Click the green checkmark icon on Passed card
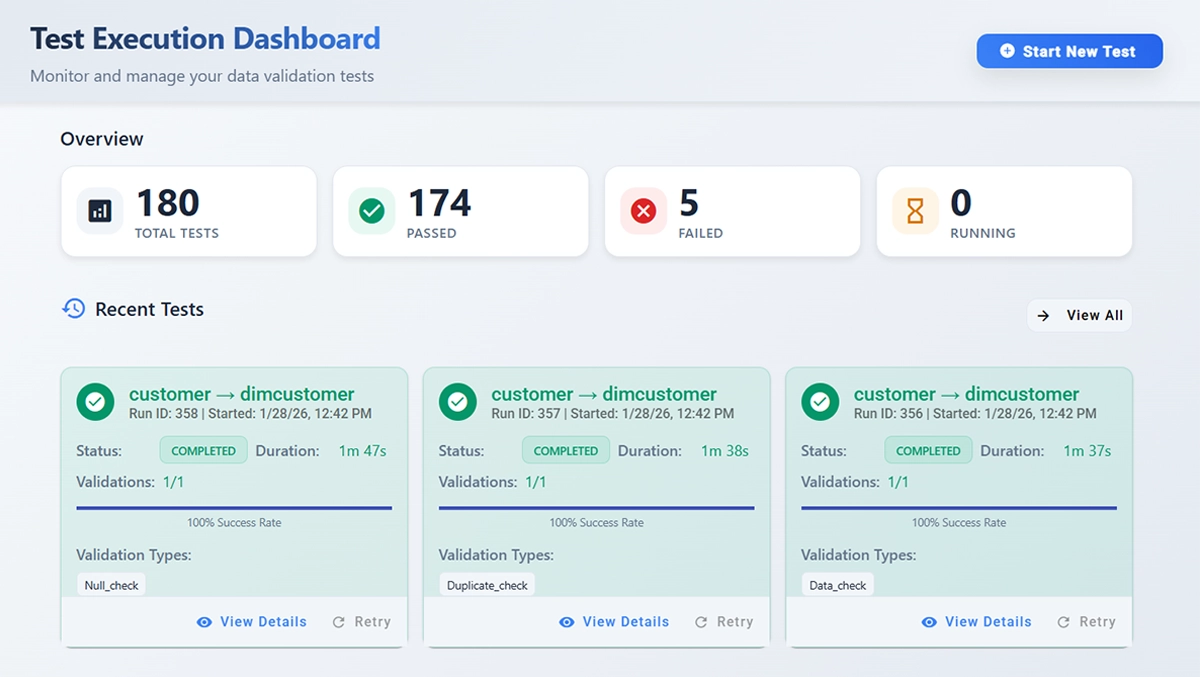Viewport: 1200px width, 677px height. 371,211
